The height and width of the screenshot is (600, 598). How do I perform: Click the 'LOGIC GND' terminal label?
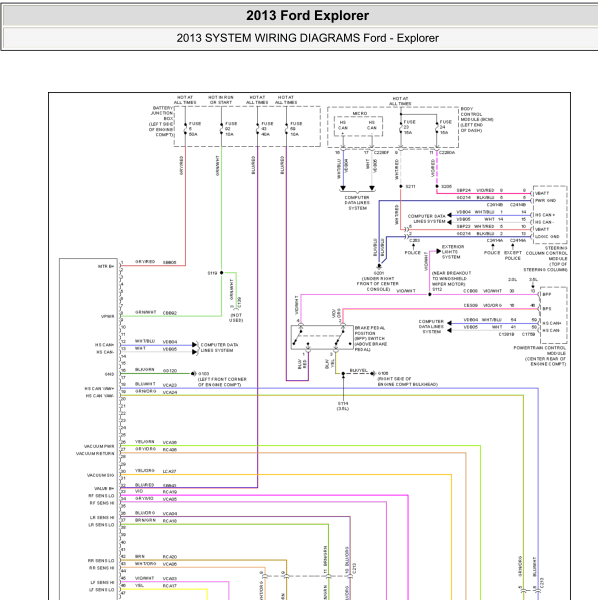[x=547, y=236]
